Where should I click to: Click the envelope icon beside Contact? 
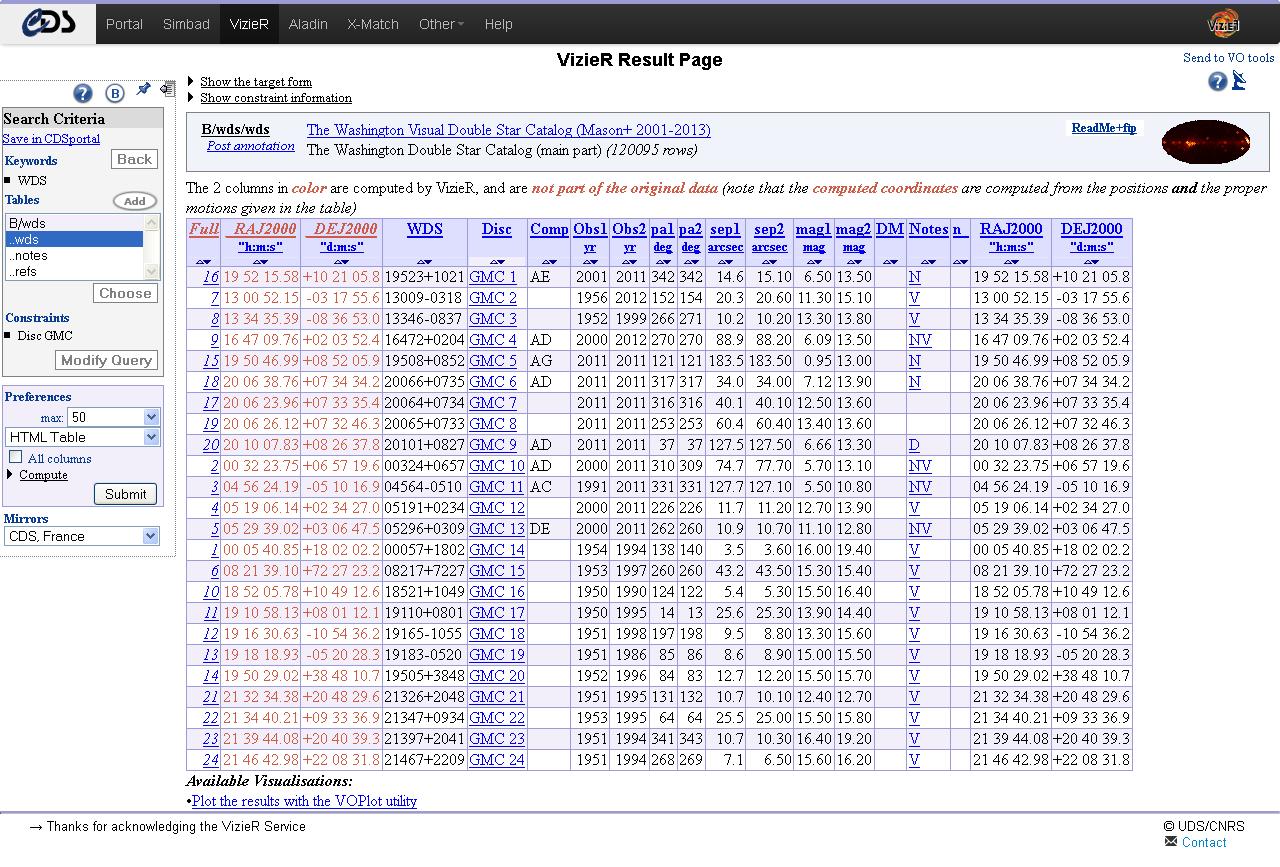click(1171, 842)
